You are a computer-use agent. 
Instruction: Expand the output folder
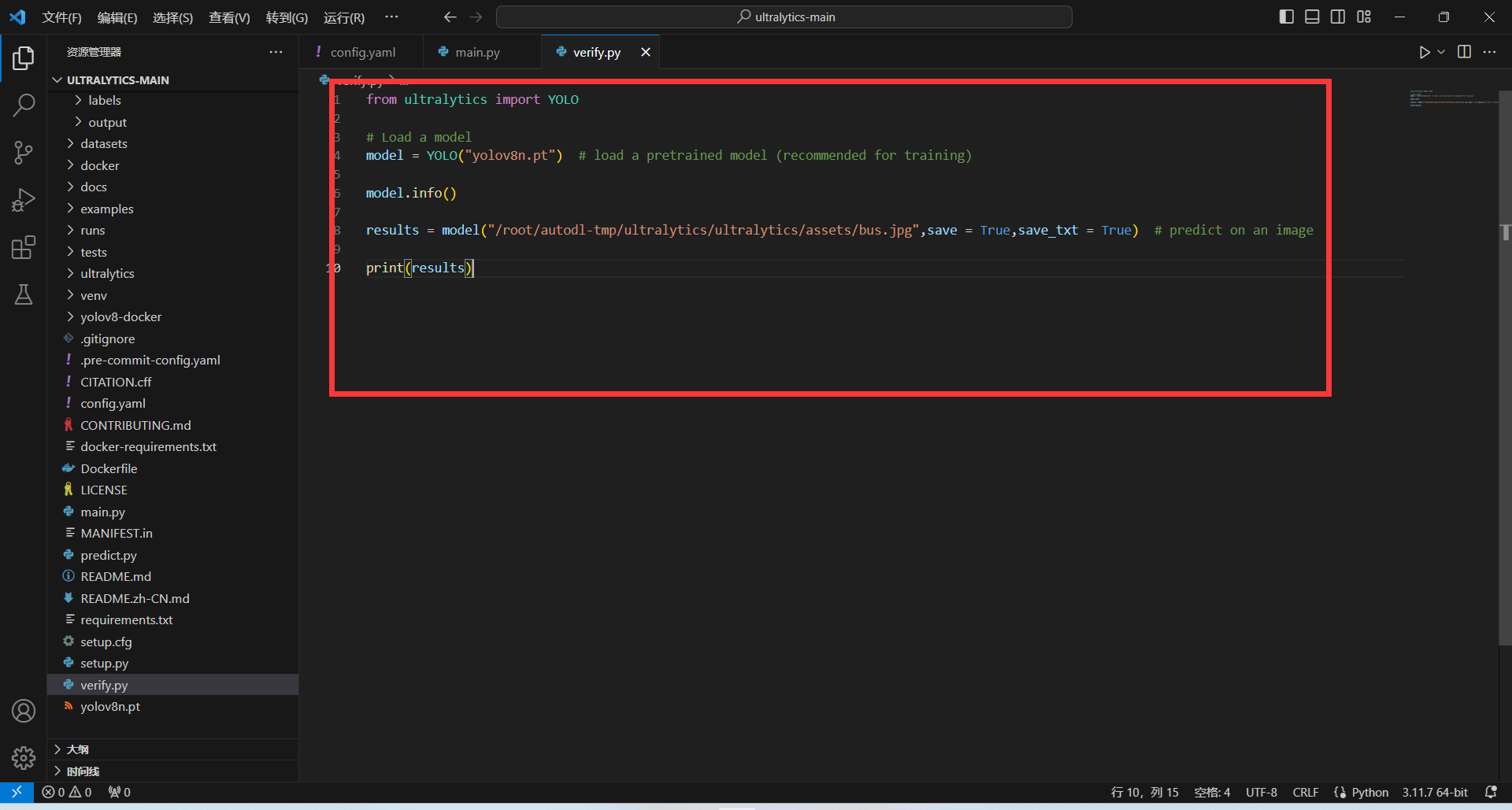coord(173,122)
